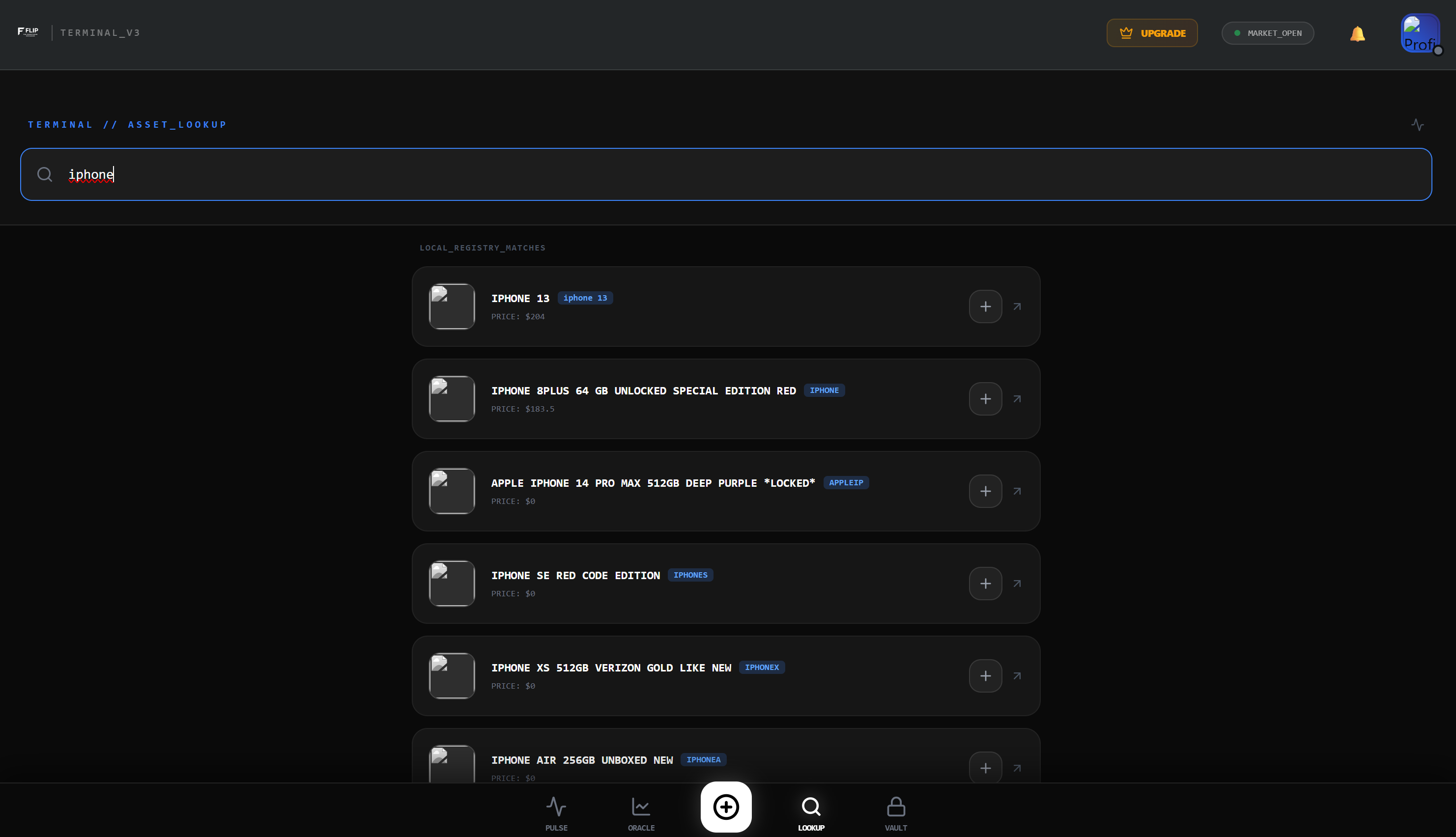This screenshot has height=837, width=1456.
Task: Click the waveform activity icon near ASSET_LOOKUP
Action: [1418, 124]
